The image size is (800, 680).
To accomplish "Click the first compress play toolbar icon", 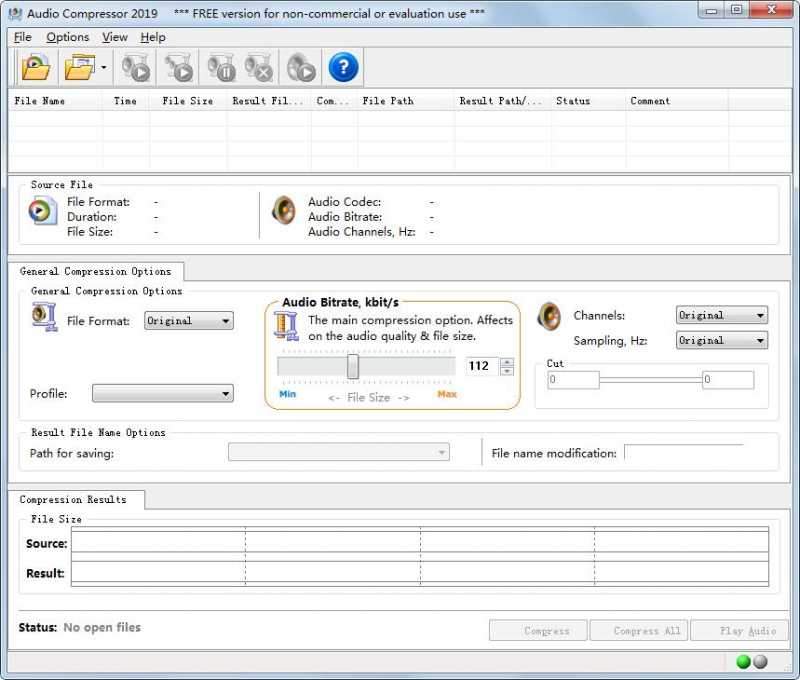I will coord(136,68).
